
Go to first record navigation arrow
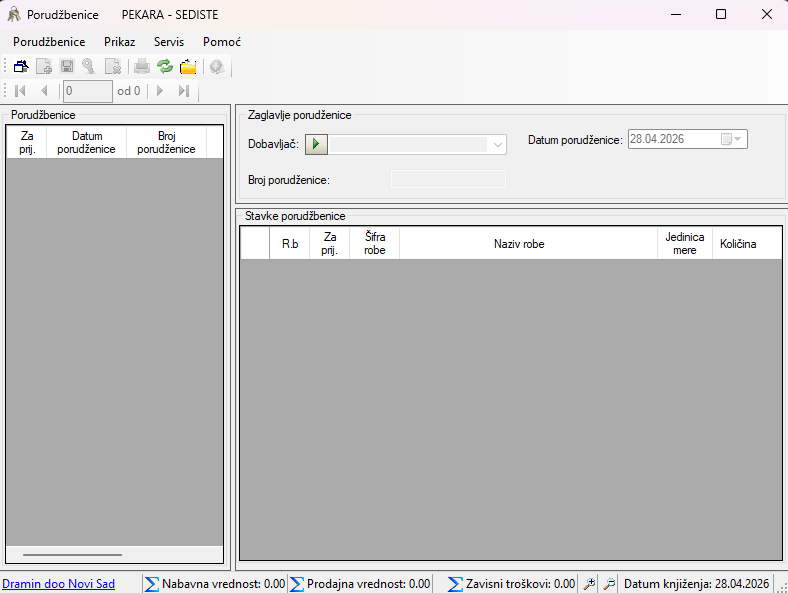tap(20, 91)
